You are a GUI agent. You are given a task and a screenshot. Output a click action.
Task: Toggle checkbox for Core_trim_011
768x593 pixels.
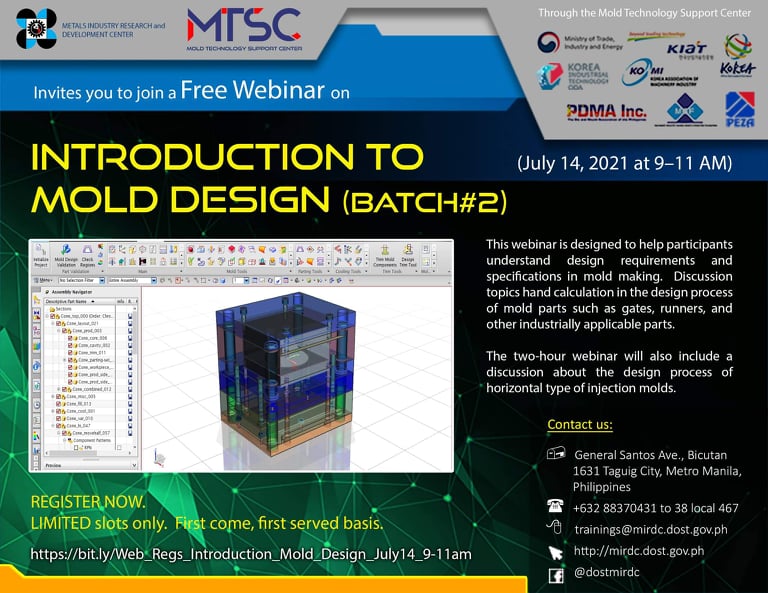(x=70, y=353)
